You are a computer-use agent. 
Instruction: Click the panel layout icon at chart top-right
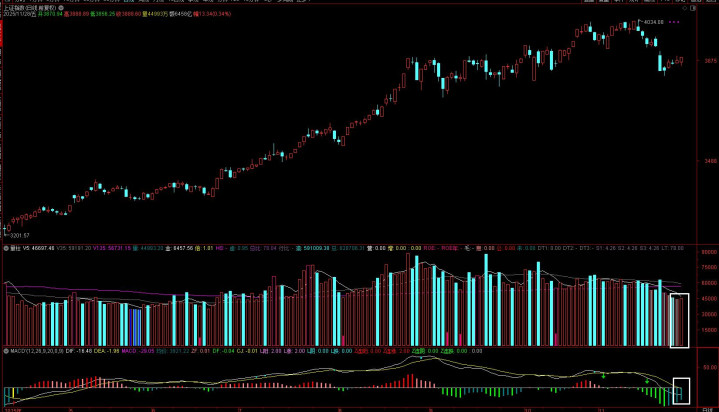pos(693,8)
